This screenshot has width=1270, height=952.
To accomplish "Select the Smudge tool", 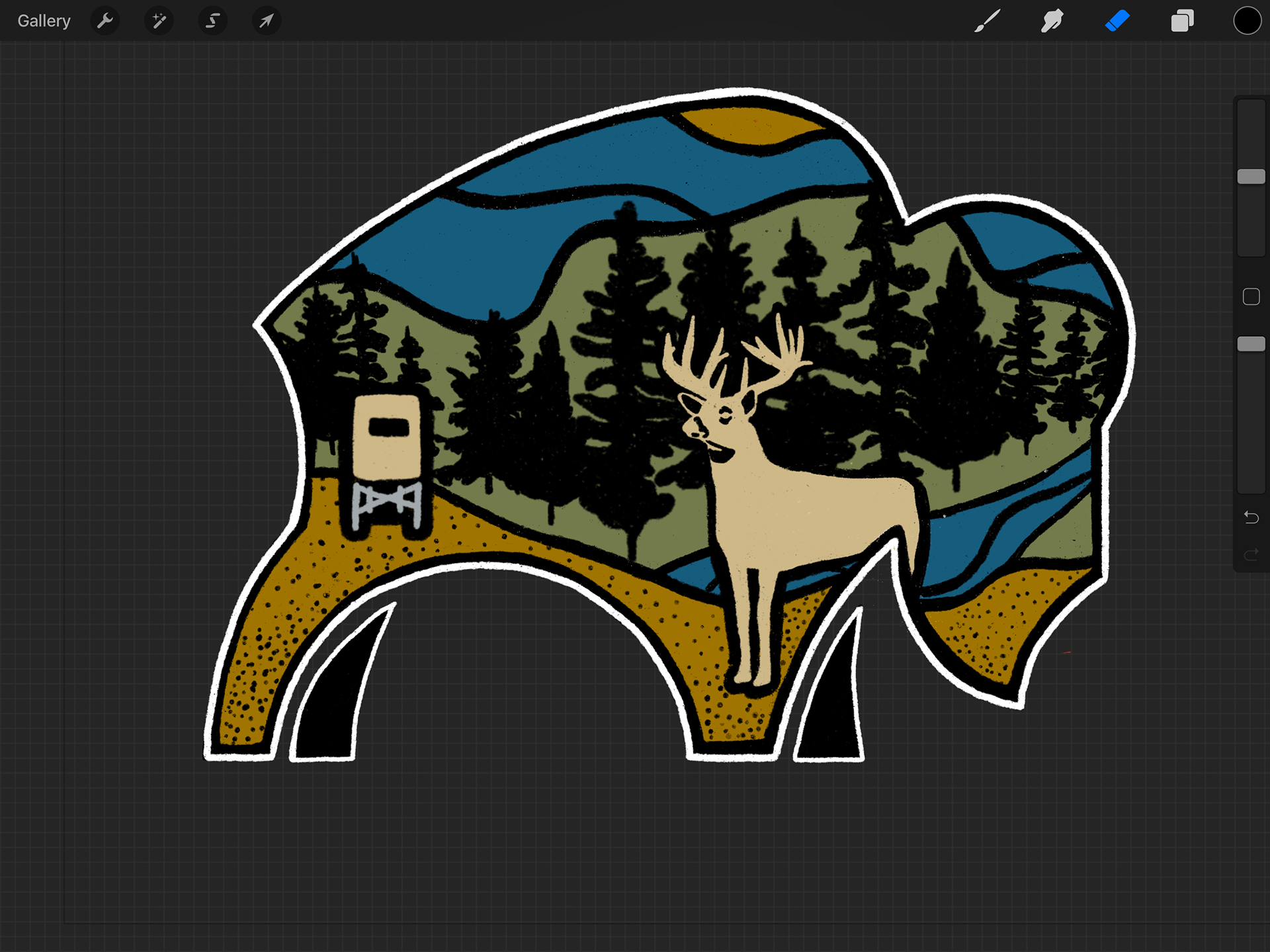I will [x=1052, y=21].
